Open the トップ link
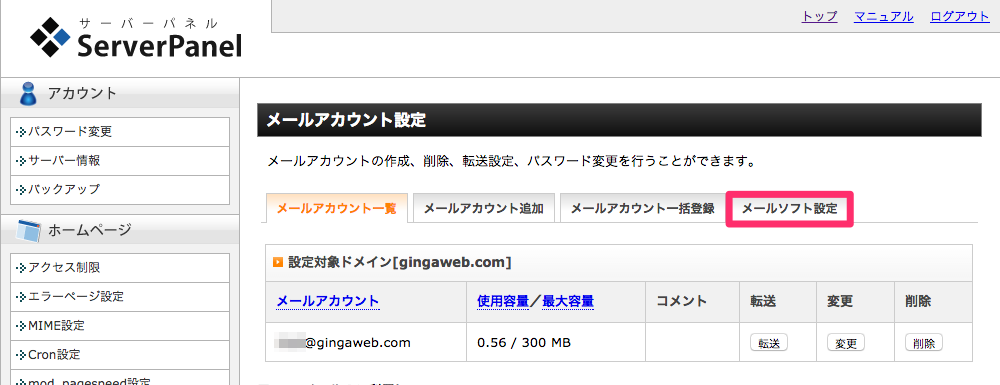 click(x=819, y=17)
